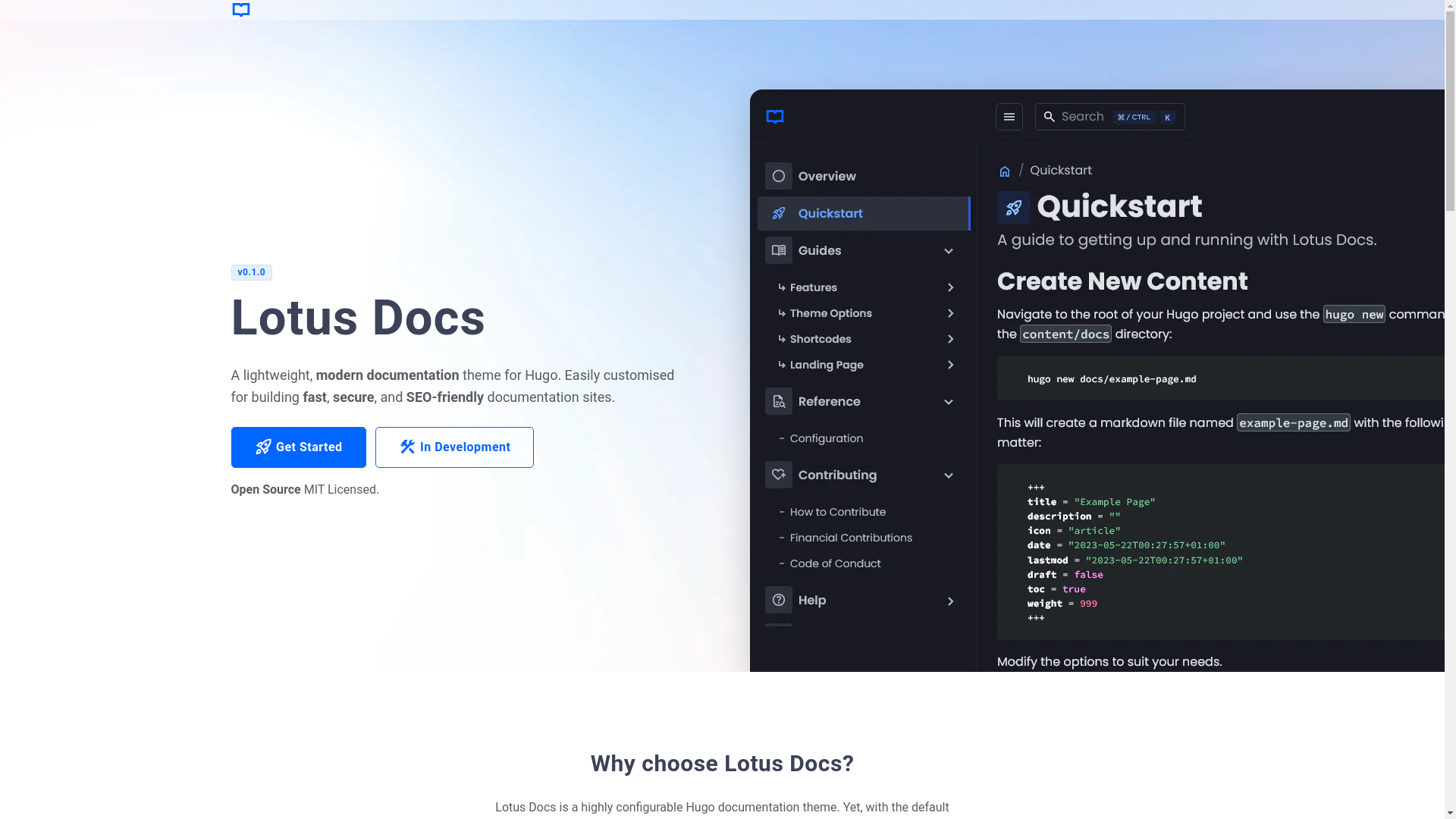Click the rocket icon in the Quickstart sidebar item
The image size is (1456, 819).
pyautogui.click(x=779, y=213)
